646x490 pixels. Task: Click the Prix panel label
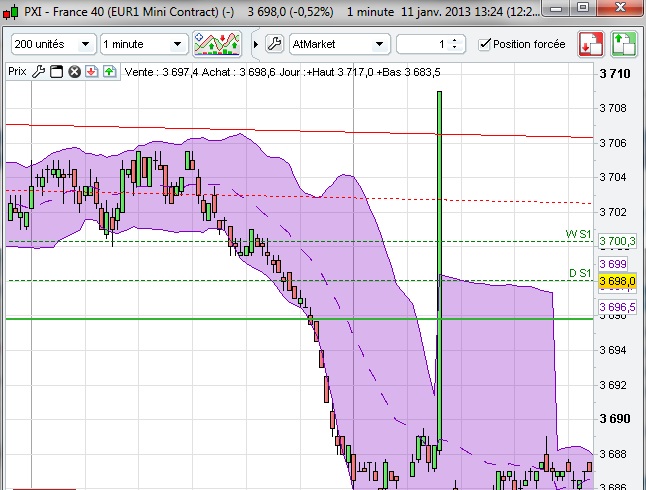click(17, 71)
